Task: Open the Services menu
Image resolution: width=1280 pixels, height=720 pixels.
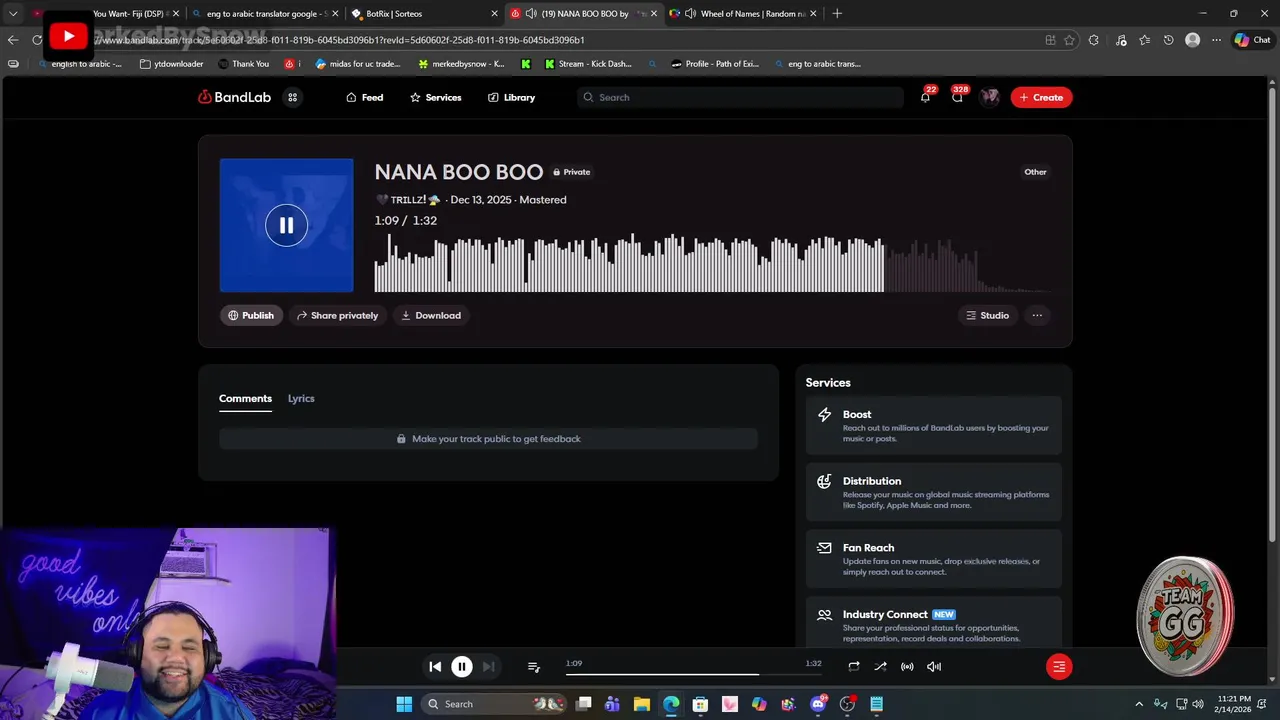Action: coord(435,97)
